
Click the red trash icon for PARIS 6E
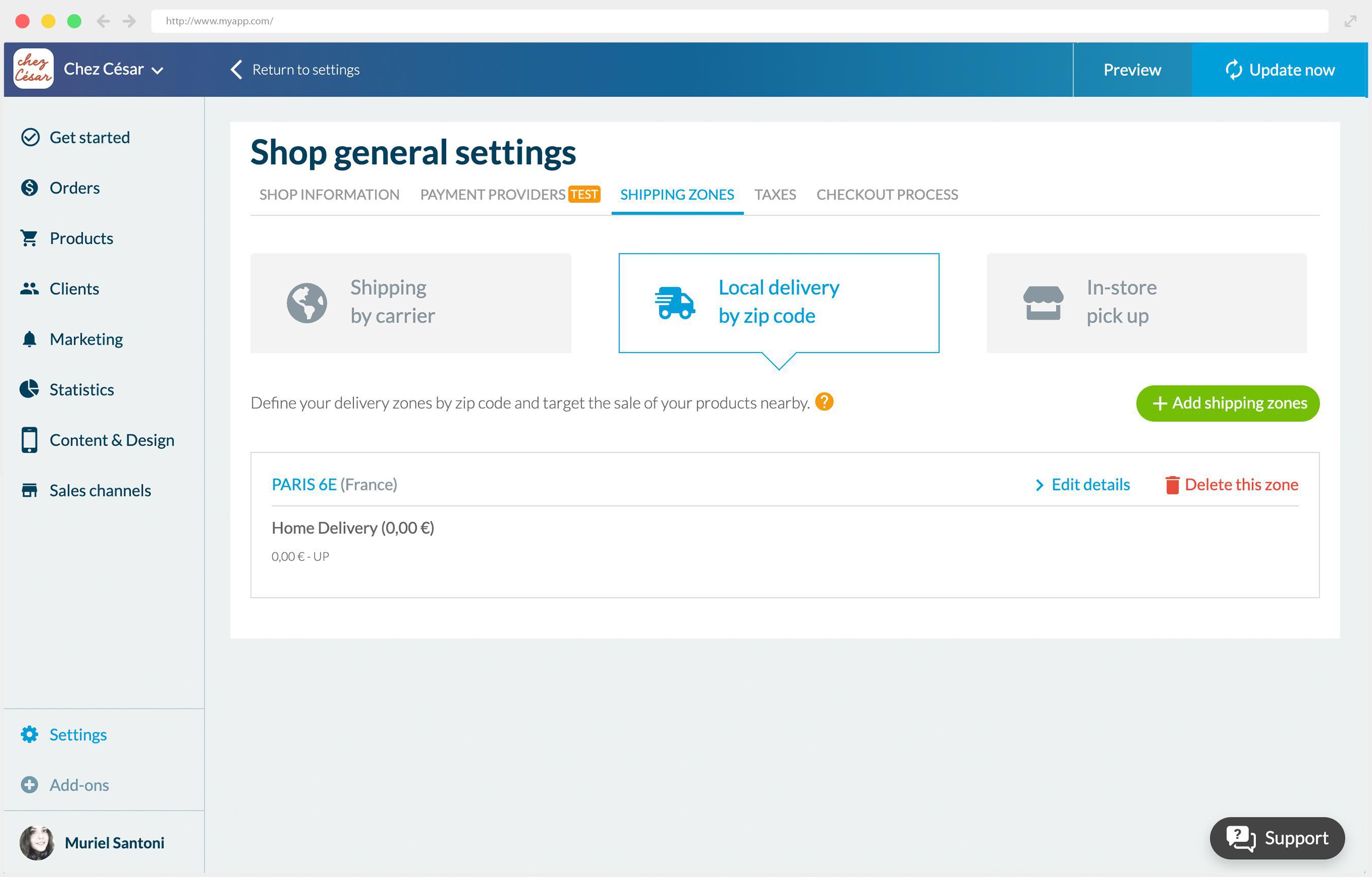[x=1172, y=485]
